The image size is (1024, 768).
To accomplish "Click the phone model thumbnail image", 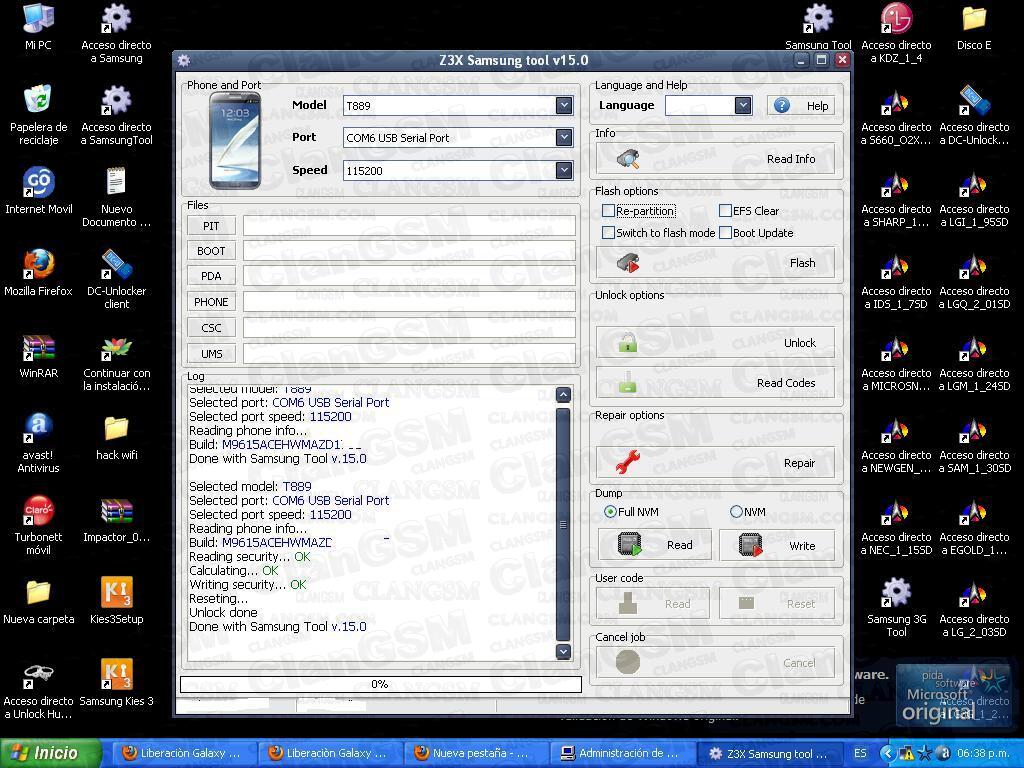I will tap(234, 140).
